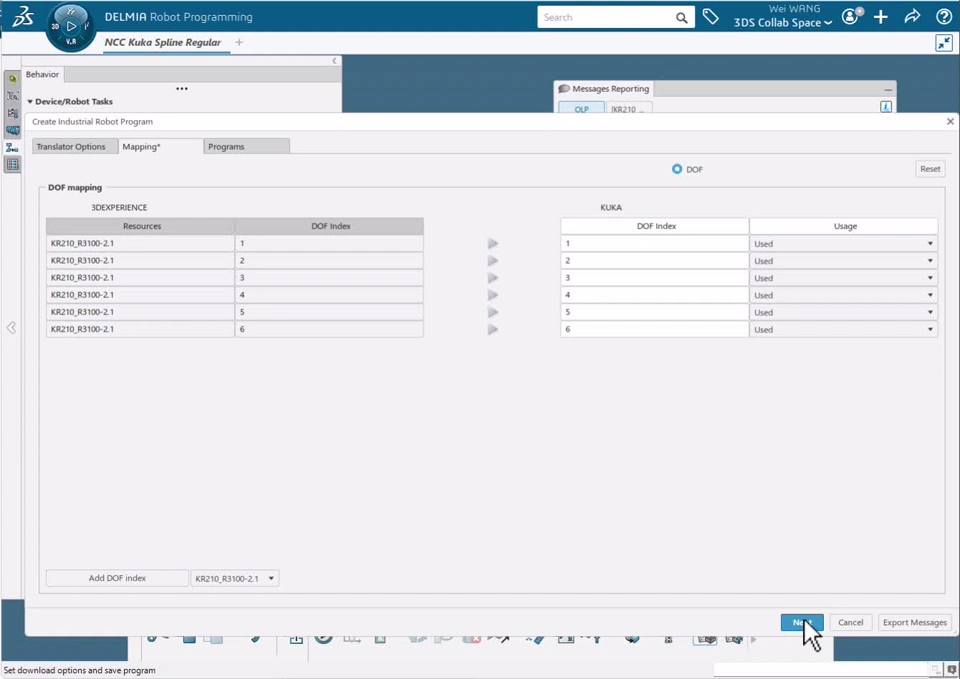Open the Usage dropdown for KUKA DOF 4

click(843, 295)
